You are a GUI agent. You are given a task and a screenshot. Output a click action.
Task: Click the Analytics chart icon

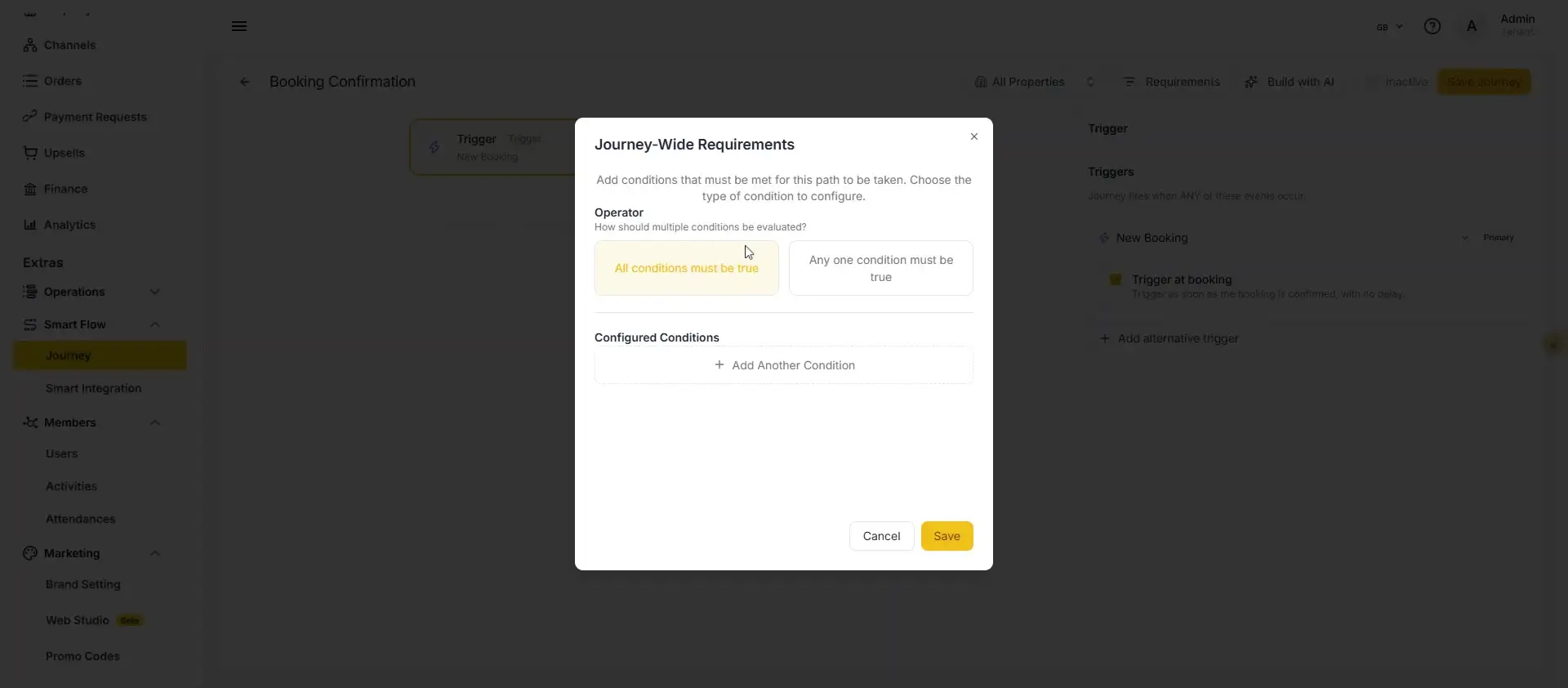coord(30,225)
